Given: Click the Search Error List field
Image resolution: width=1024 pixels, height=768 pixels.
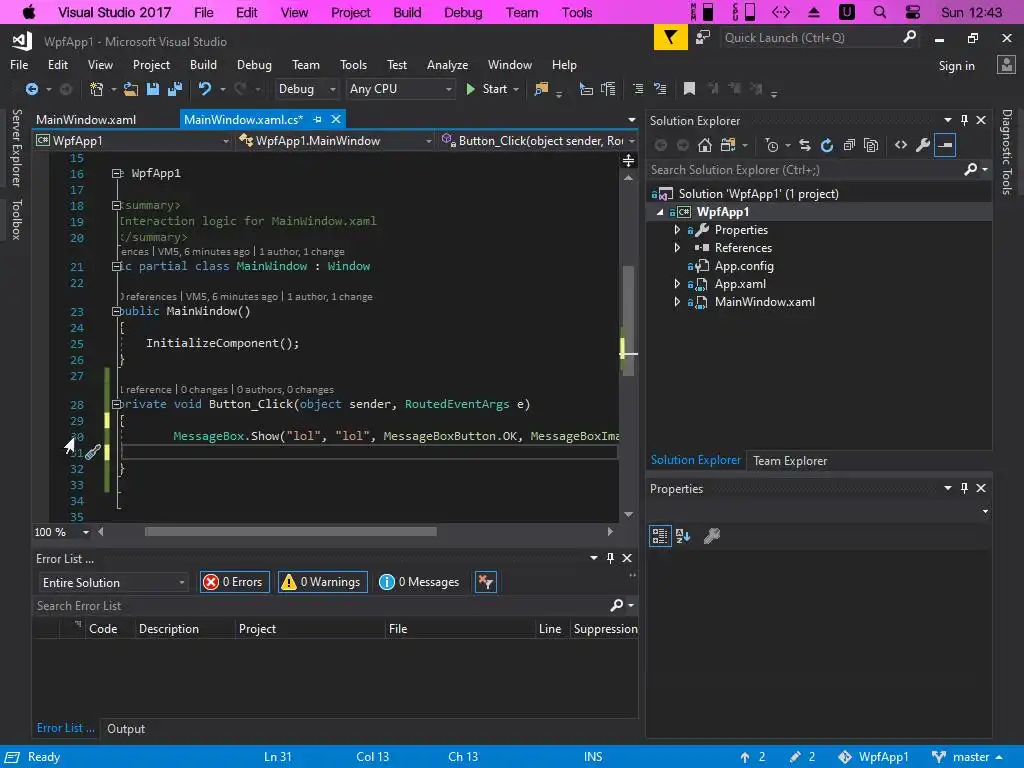Looking at the screenshot, I should 323,606.
